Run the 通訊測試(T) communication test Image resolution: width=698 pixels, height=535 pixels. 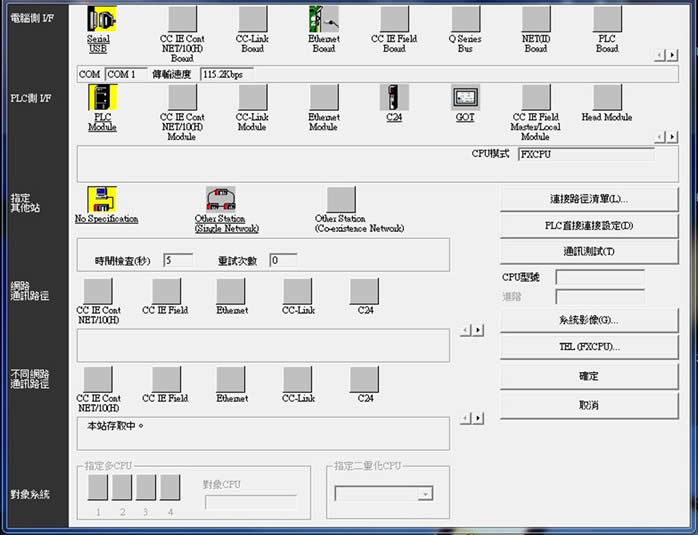tap(588, 251)
